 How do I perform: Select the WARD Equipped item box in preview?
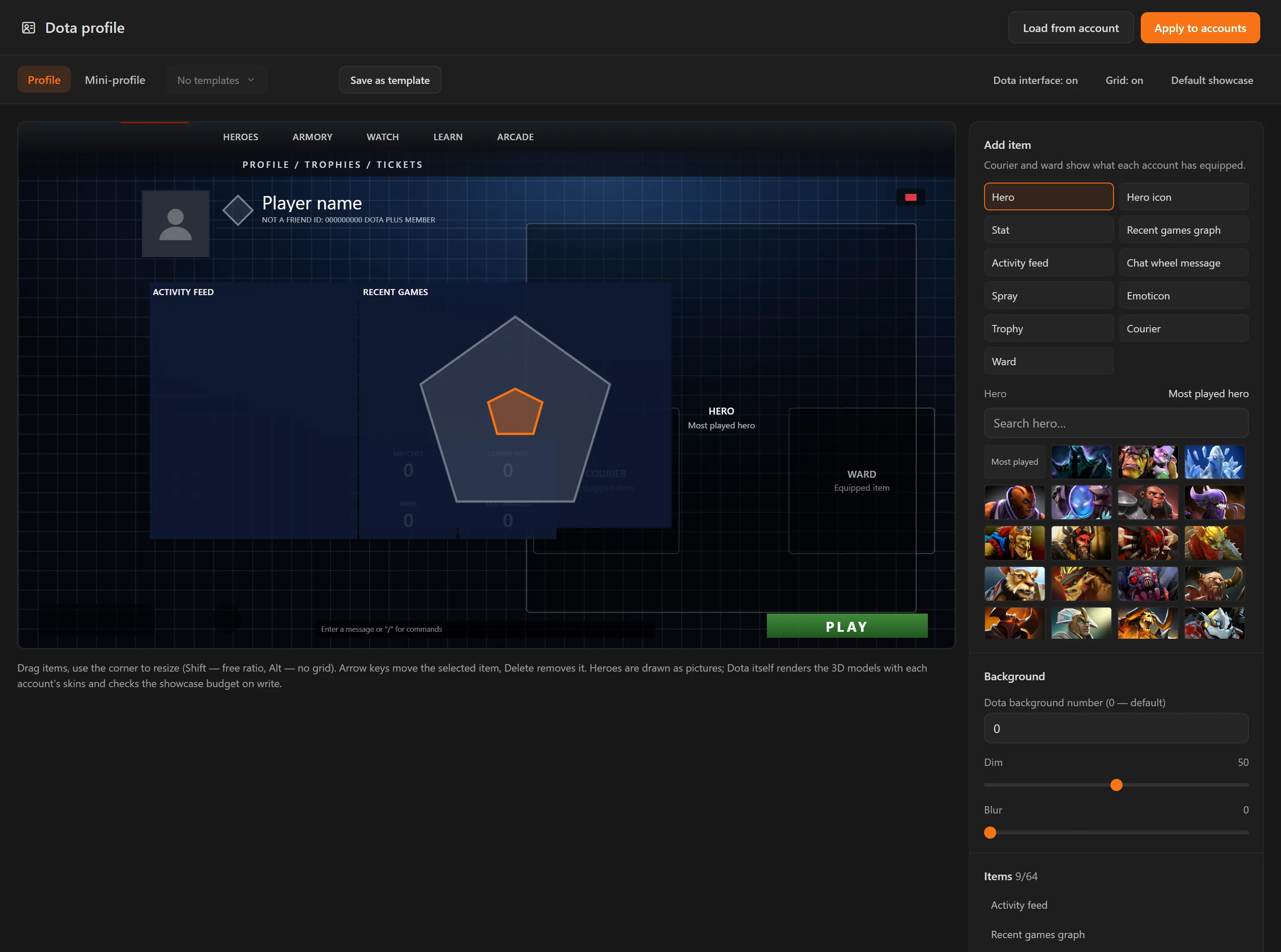point(861,481)
